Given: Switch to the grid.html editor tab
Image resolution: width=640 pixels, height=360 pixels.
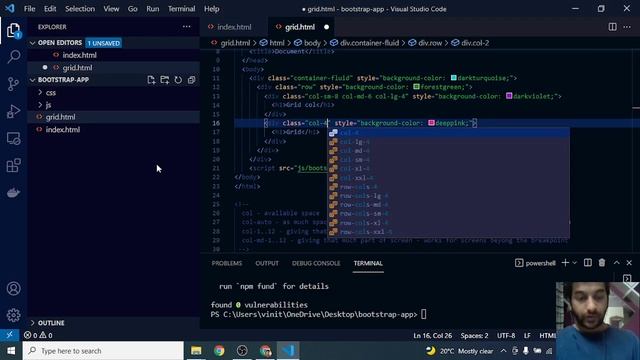Looking at the screenshot, I should pyautogui.click(x=300, y=27).
